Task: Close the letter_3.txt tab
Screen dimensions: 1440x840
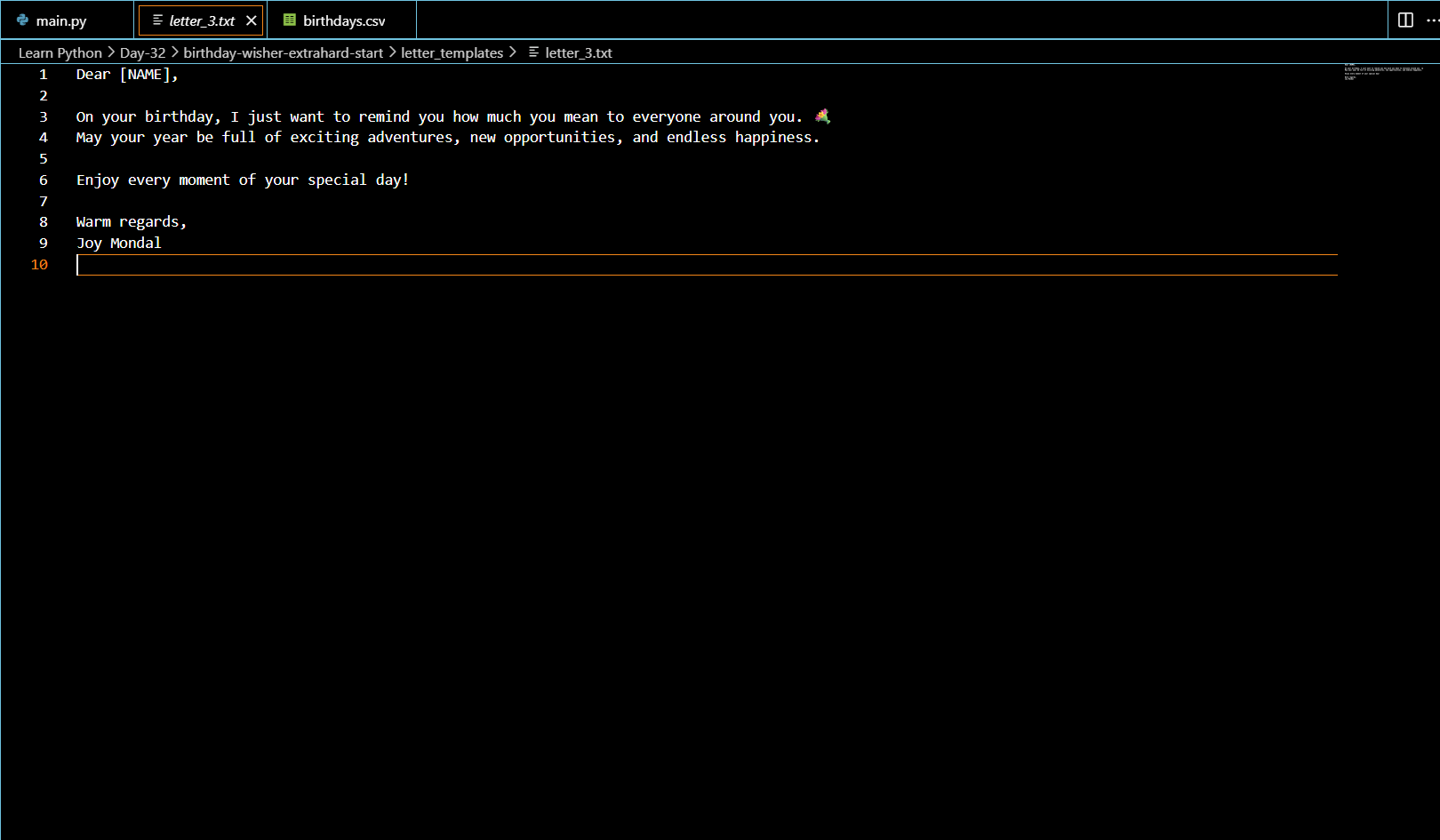Action: [252, 20]
